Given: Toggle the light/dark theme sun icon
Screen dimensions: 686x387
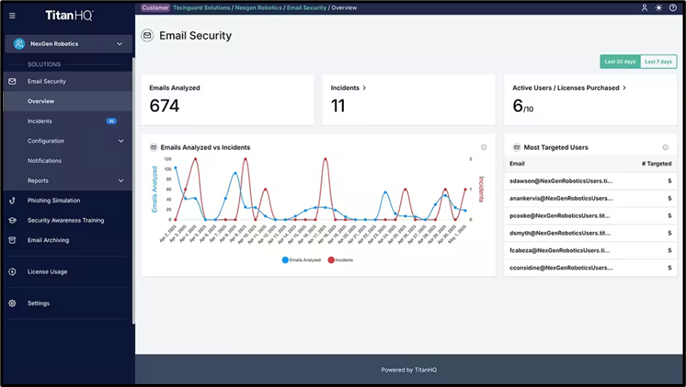Looking at the screenshot, I should (x=658, y=8).
